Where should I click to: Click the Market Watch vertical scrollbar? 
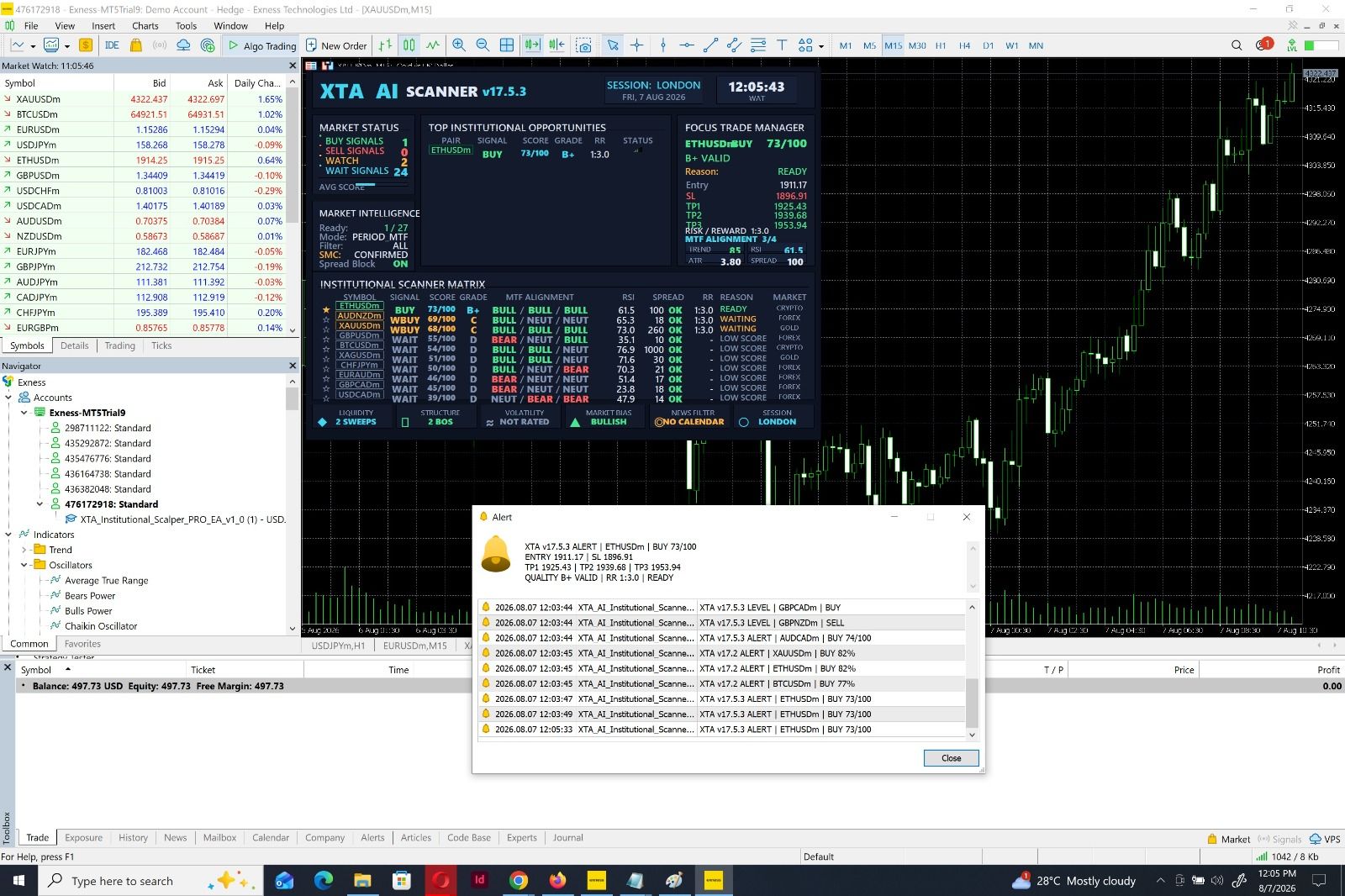(293, 206)
